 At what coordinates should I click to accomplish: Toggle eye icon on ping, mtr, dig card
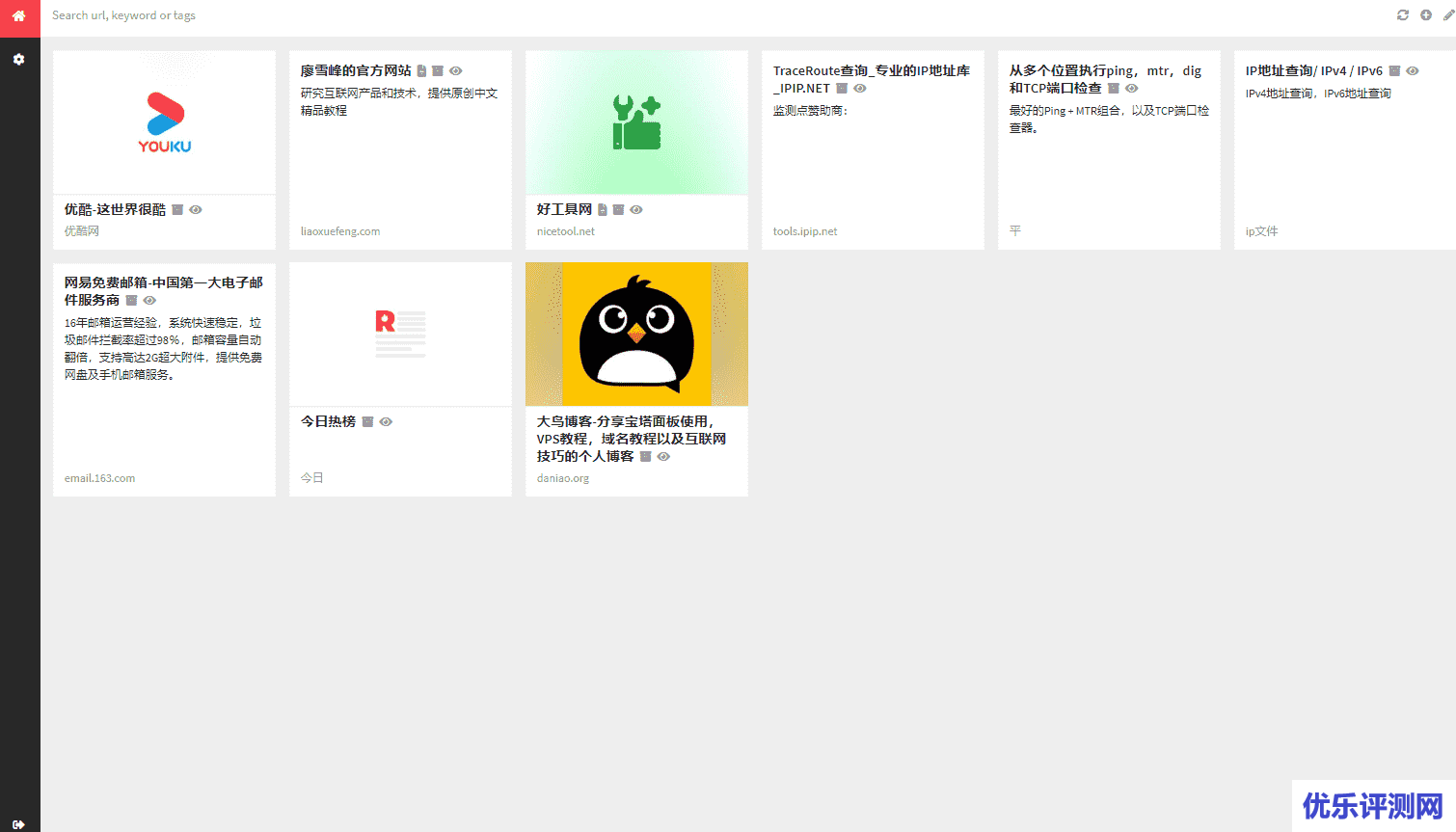(x=1132, y=88)
